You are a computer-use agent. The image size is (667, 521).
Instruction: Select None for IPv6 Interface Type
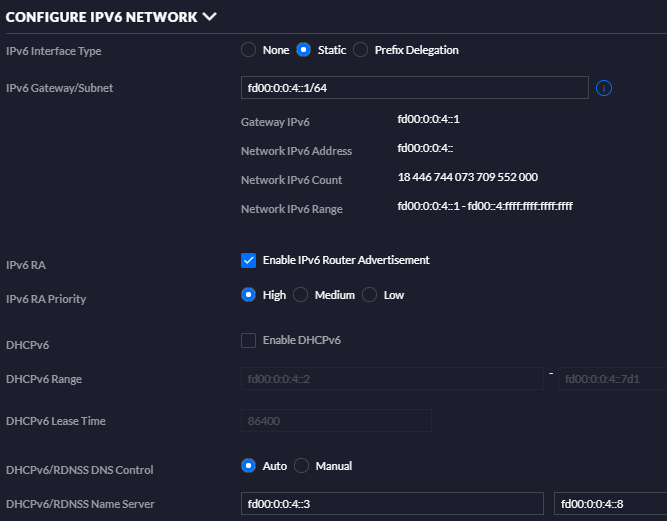point(248,50)
